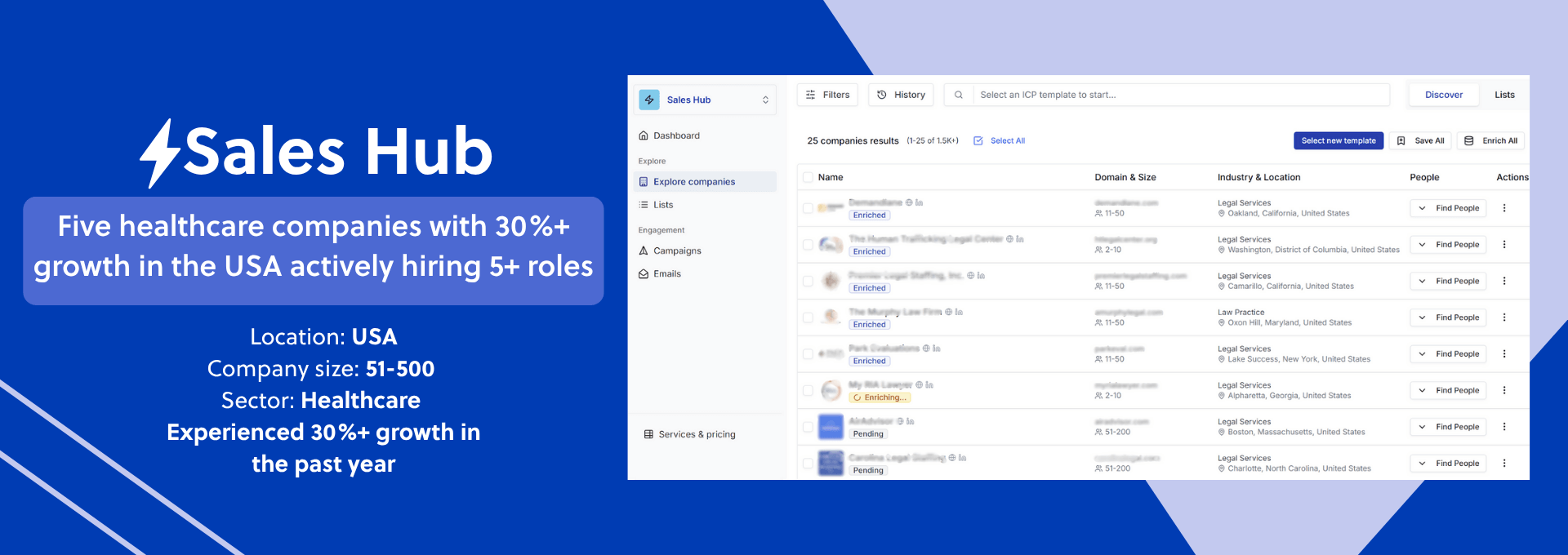Click the Campaigns icon in sidebar
The image size is (1568, 555).
click(x=644, y=251)
